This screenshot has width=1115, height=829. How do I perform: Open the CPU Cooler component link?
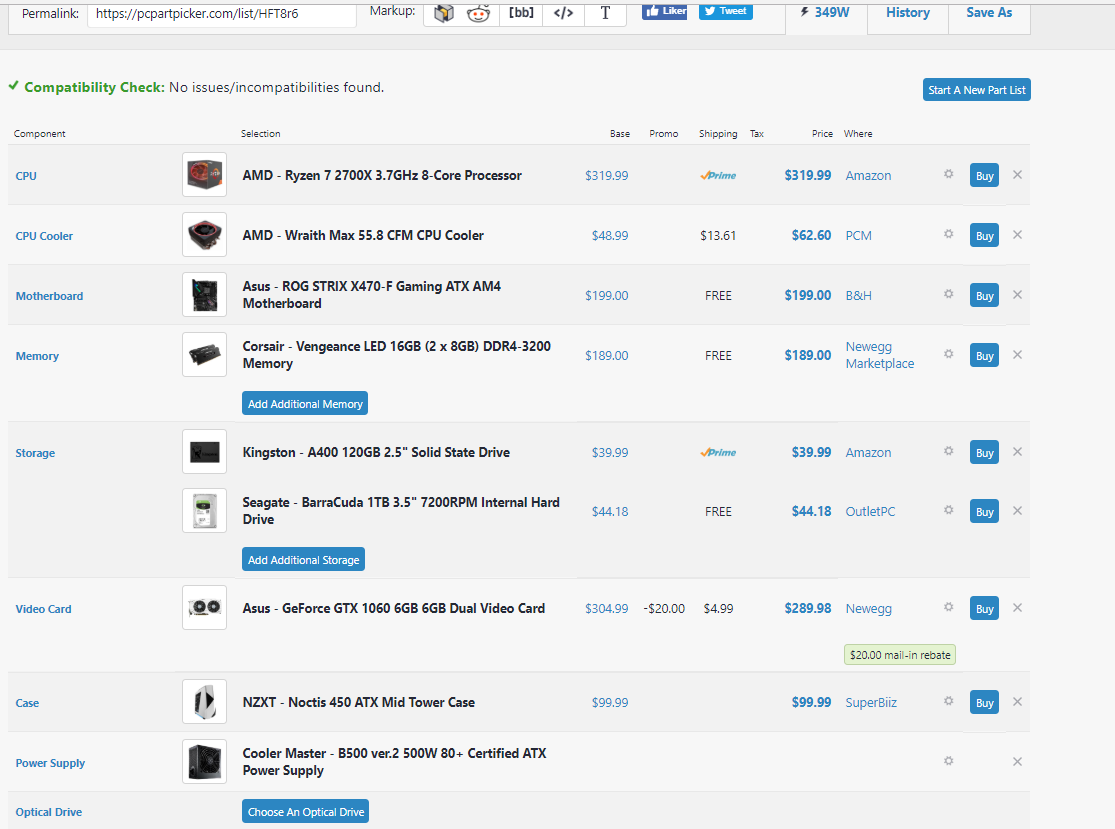(44, 236)
